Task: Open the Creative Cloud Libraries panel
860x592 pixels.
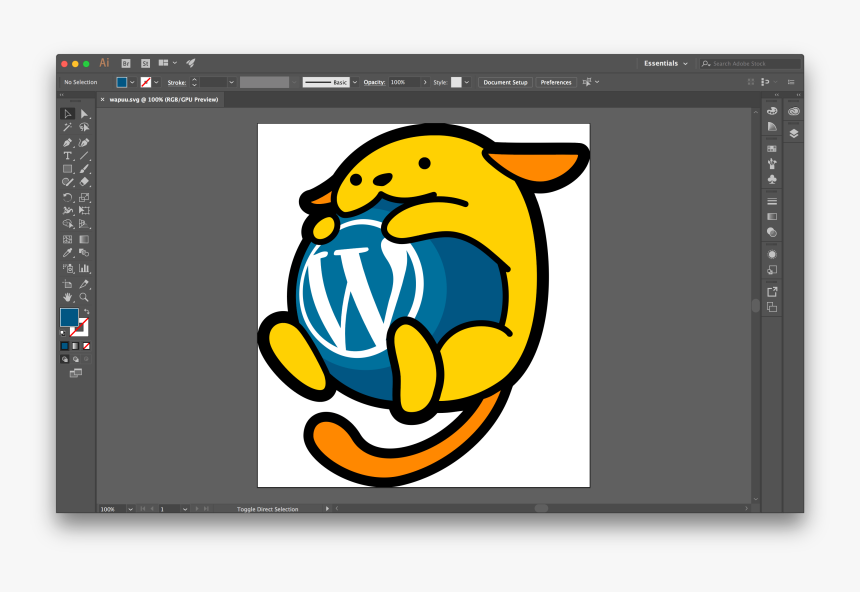Action: coord(794,111)
